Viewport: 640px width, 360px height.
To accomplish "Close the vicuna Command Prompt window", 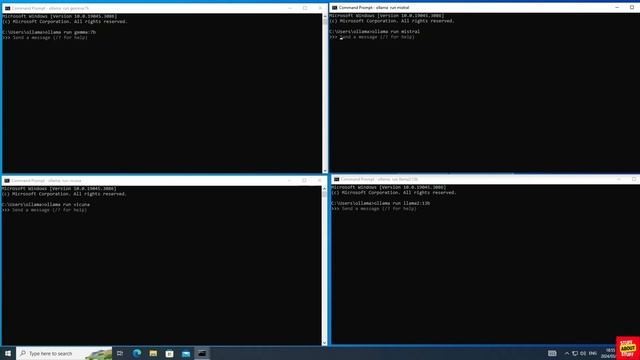I will (319, 180).
